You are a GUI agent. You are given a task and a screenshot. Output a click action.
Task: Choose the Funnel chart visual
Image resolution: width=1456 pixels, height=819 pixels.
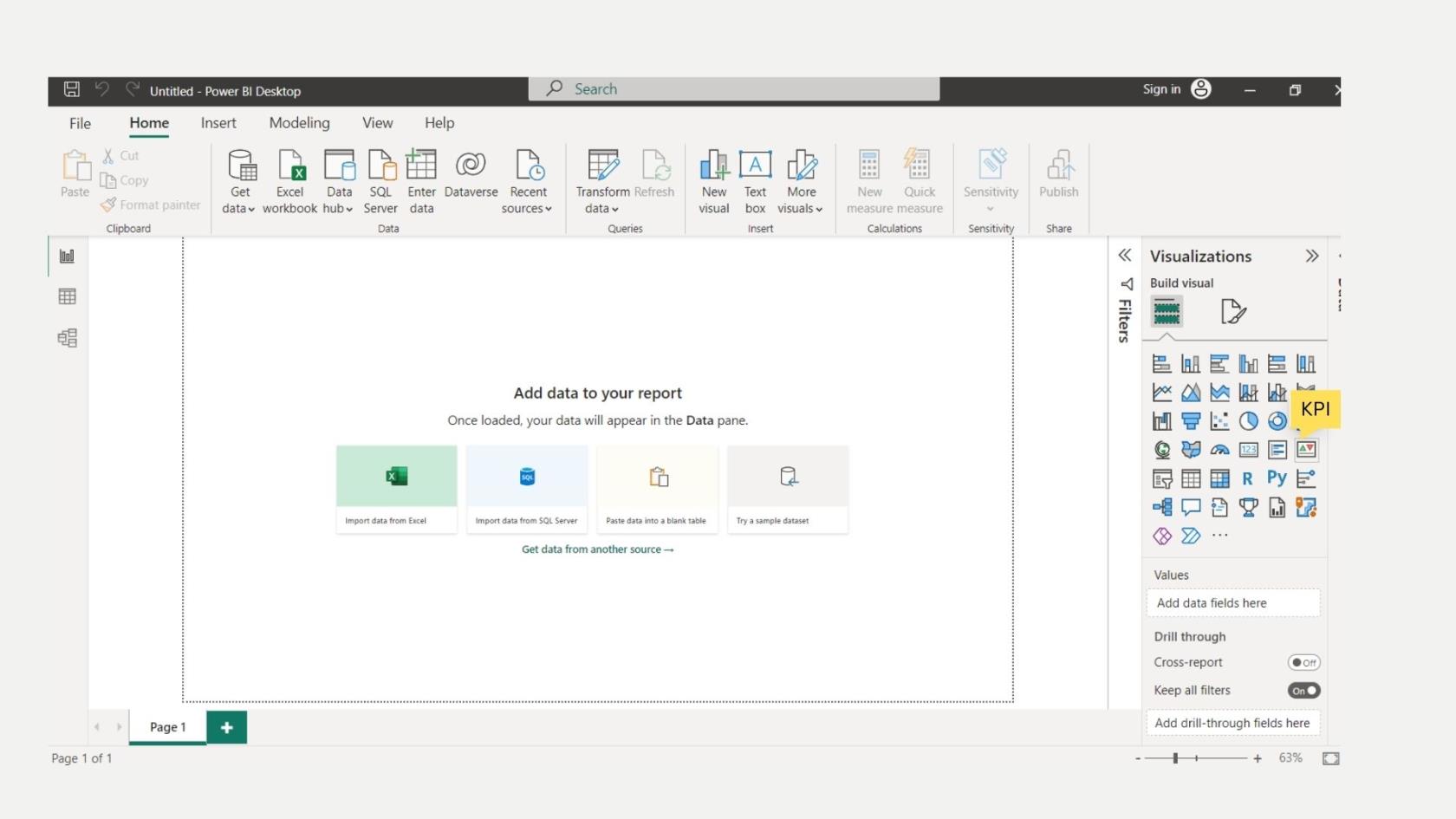point(1191,421)
